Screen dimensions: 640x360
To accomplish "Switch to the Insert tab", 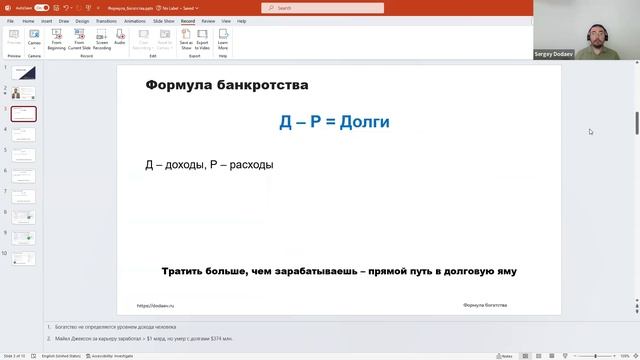I will (47, 21).
